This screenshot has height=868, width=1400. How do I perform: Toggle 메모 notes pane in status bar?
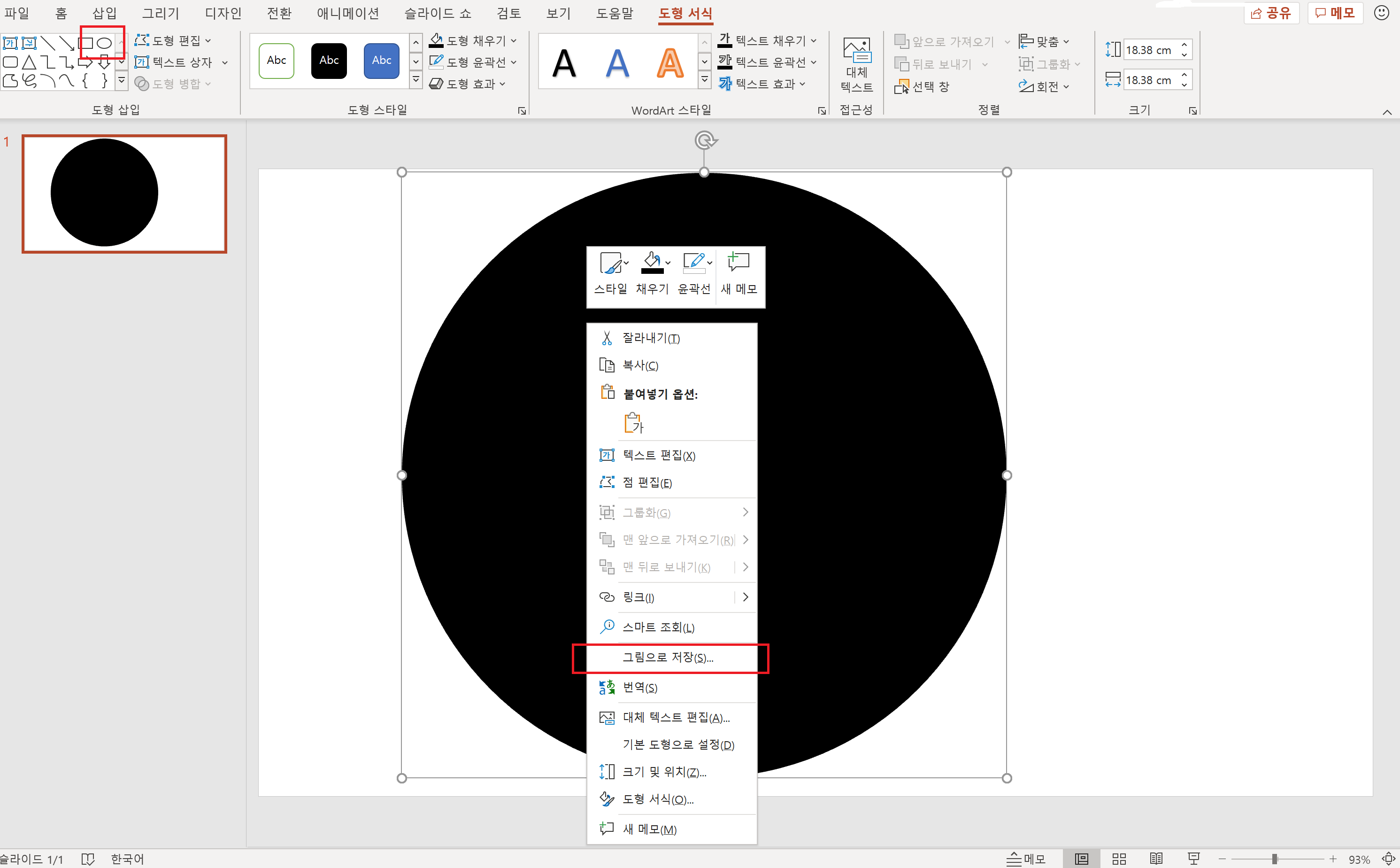pyautogui.click(x=1026, y=859)
